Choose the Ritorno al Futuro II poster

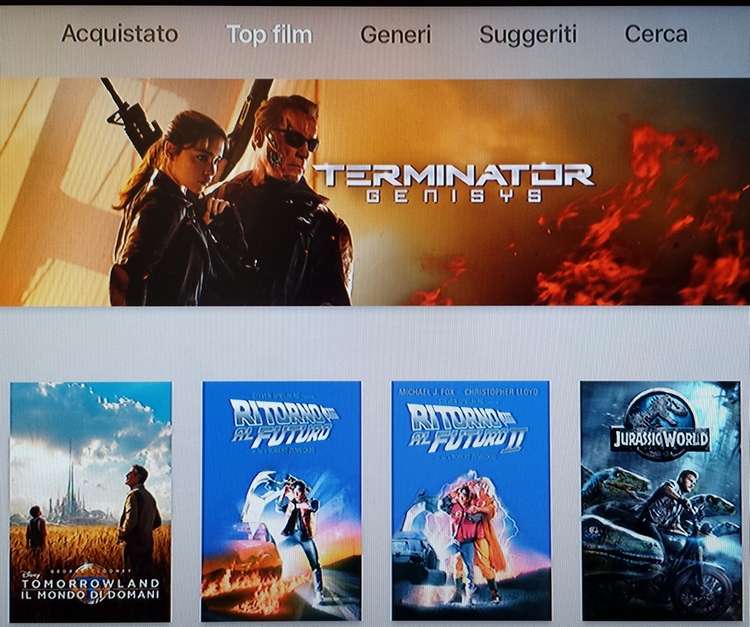click(x=471, y=501)
